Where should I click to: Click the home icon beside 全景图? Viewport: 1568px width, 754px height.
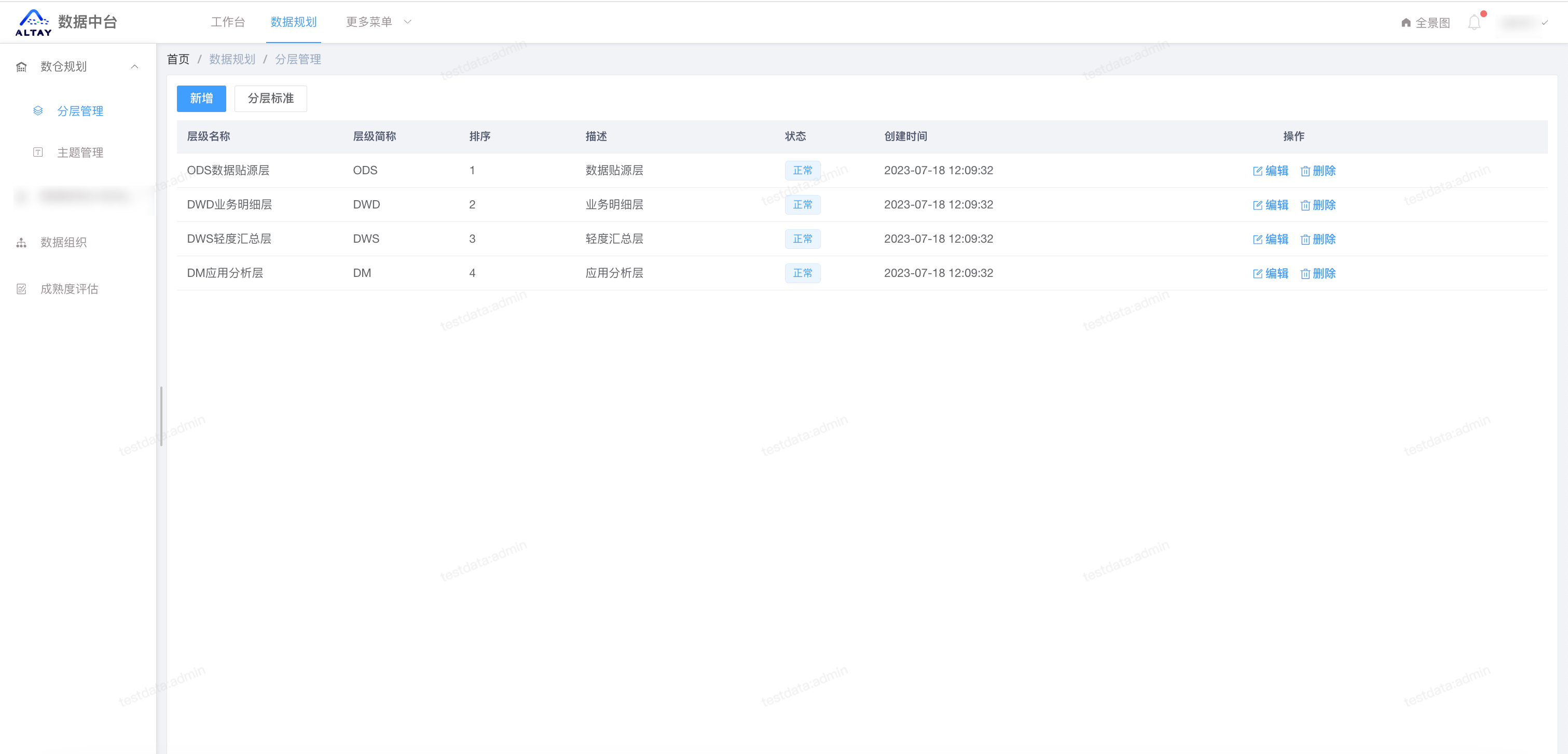point(1406,22)
